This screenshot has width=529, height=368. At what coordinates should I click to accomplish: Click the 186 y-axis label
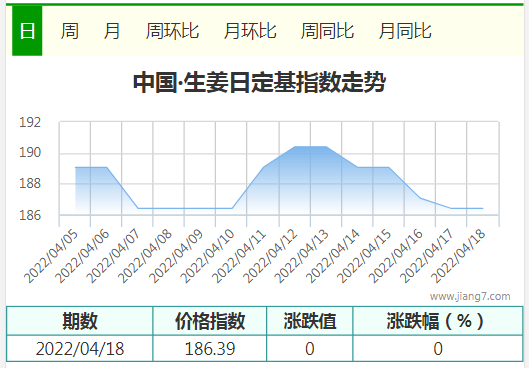30,215
